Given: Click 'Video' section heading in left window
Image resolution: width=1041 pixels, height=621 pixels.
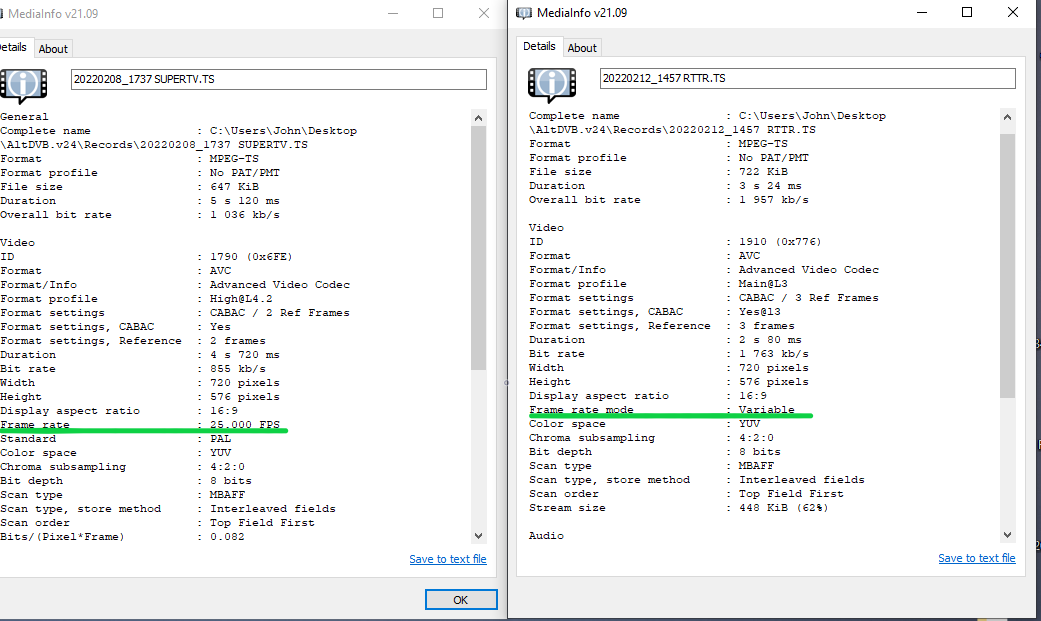Looking at the screenshot, I should (18, 242).
